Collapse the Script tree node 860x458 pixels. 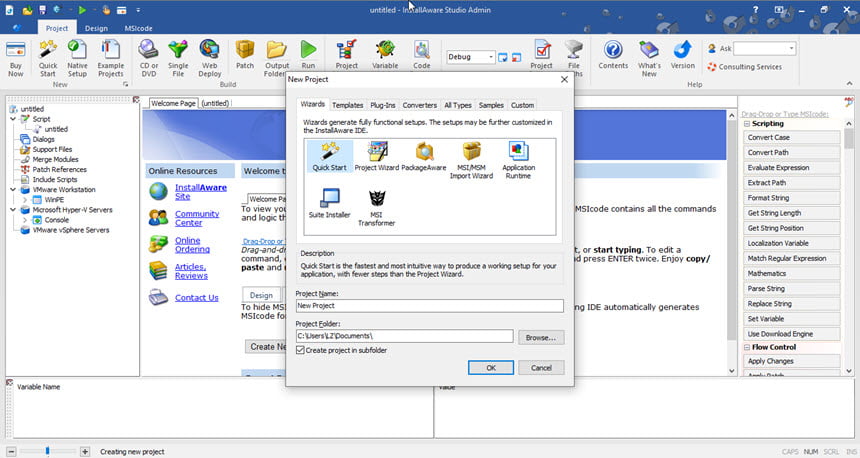[13, 119]
